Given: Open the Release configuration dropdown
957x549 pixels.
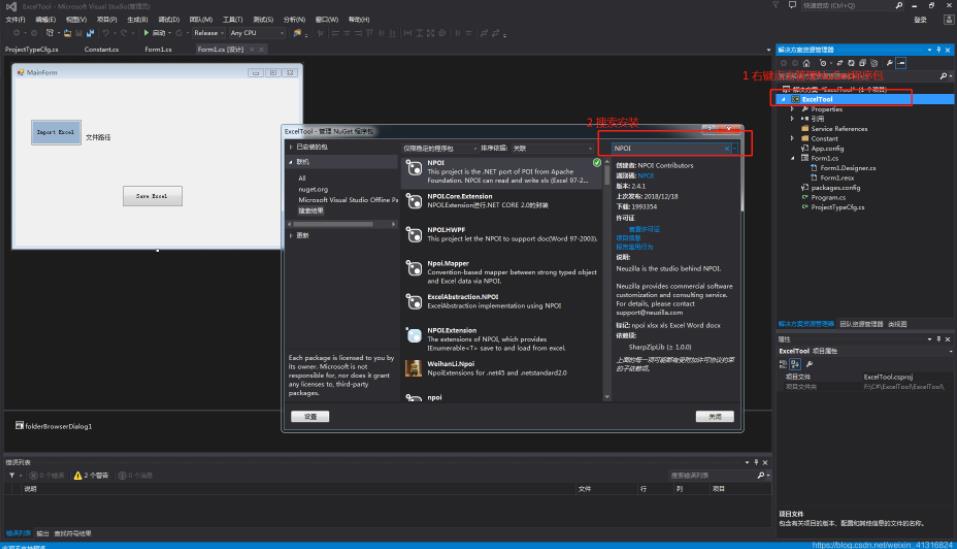Looking at the screenshot, I should (x=222, y=33).
